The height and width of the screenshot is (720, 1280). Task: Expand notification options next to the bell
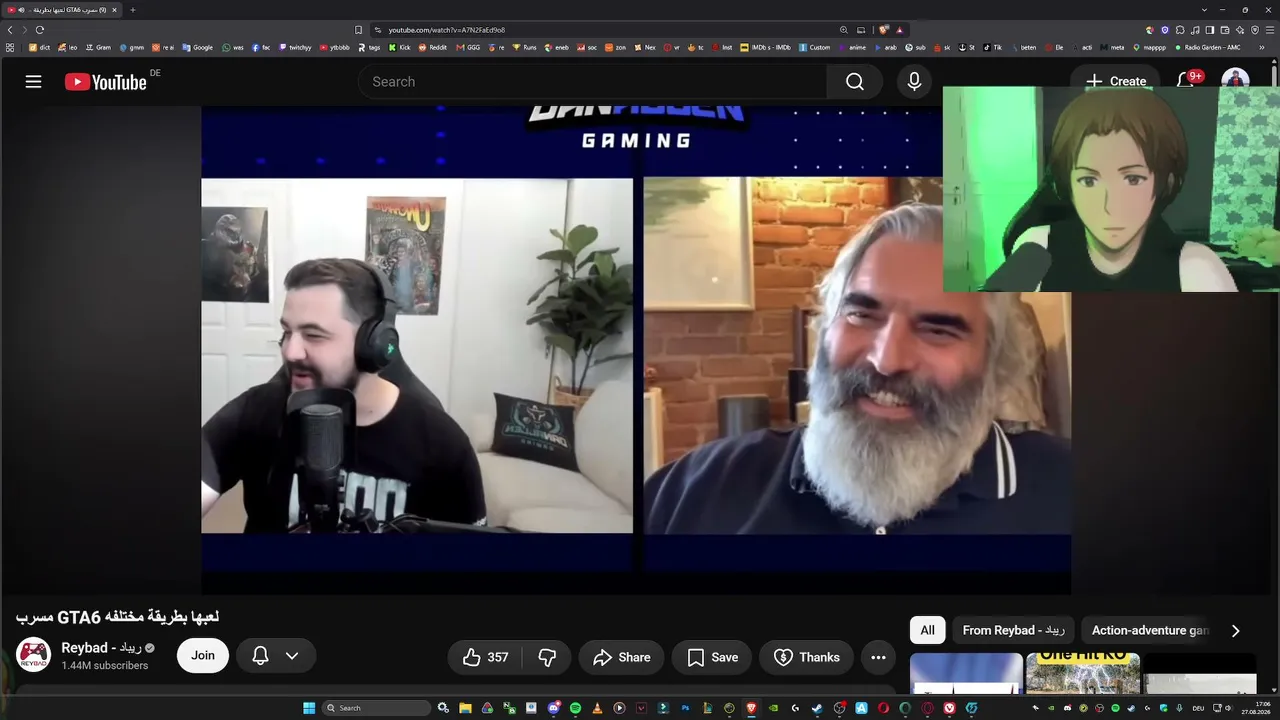(x=292, y=656)
